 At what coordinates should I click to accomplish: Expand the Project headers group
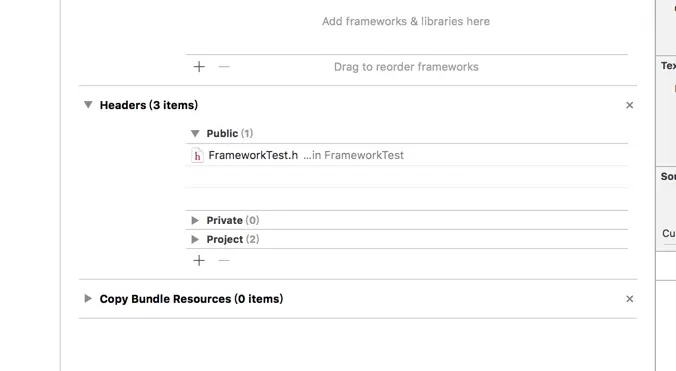click(195, 239)
